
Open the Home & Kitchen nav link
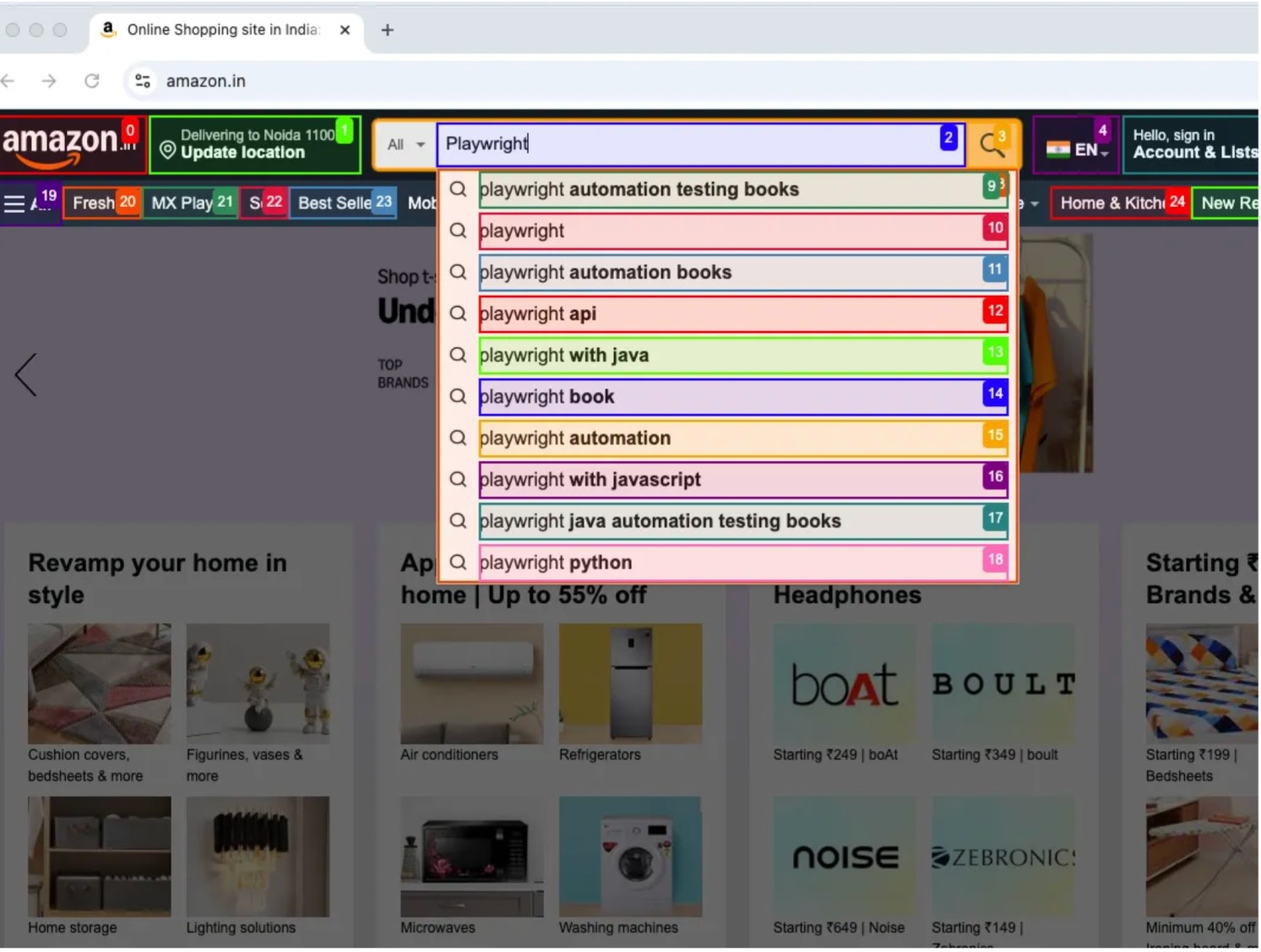1121,204
